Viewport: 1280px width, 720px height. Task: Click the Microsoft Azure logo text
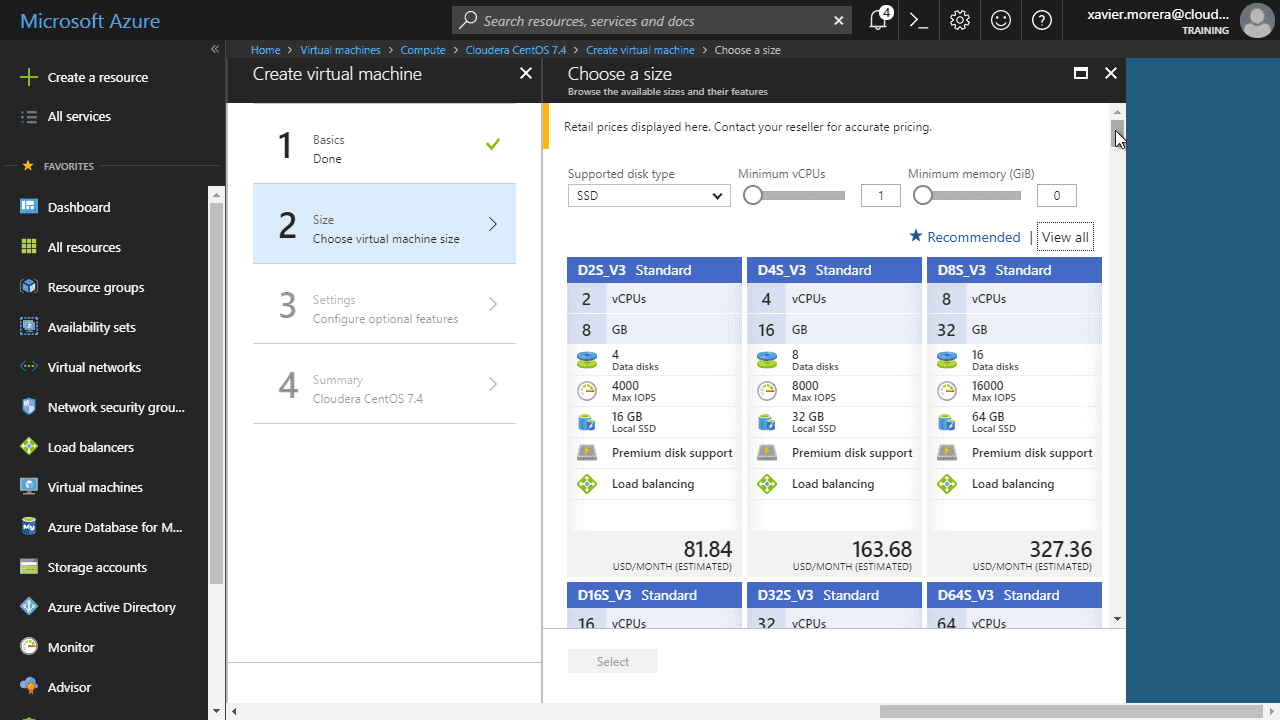(90, 20)
